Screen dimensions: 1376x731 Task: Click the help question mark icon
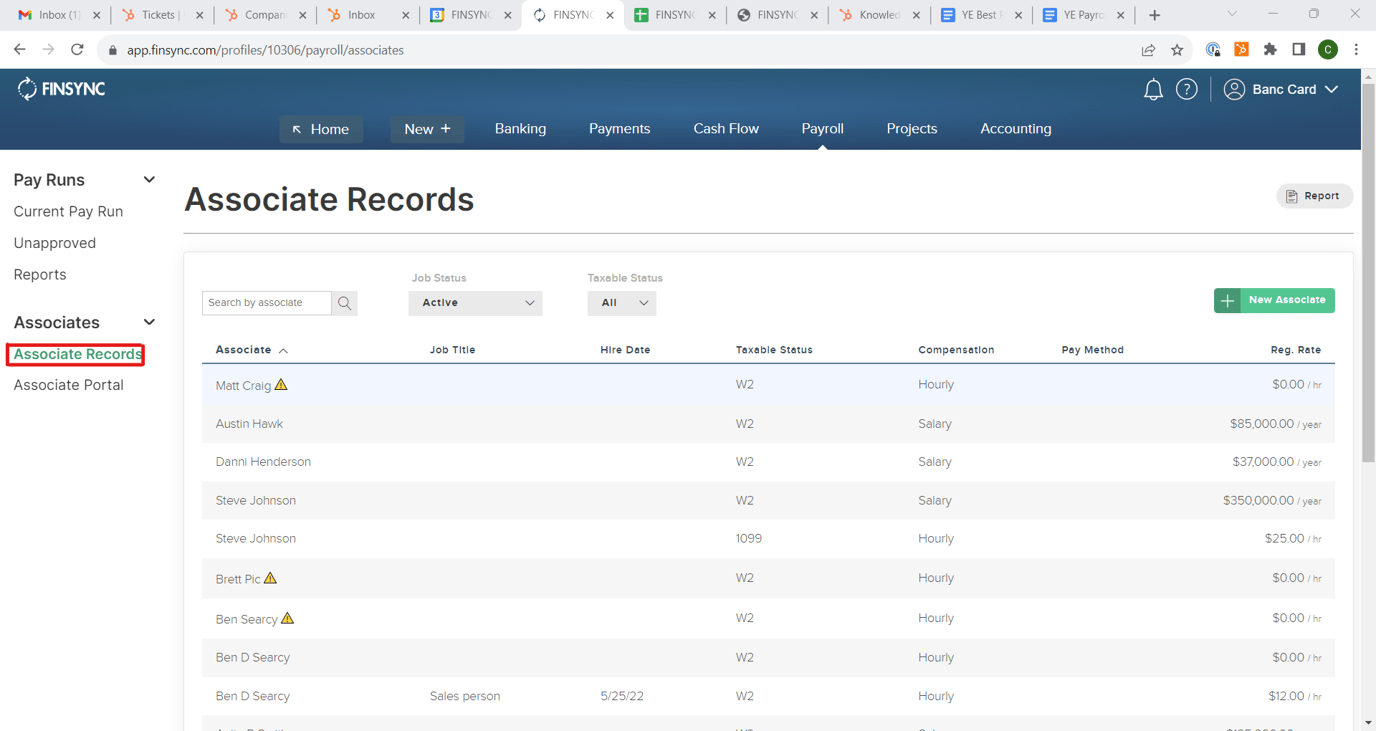[1186, 89]
